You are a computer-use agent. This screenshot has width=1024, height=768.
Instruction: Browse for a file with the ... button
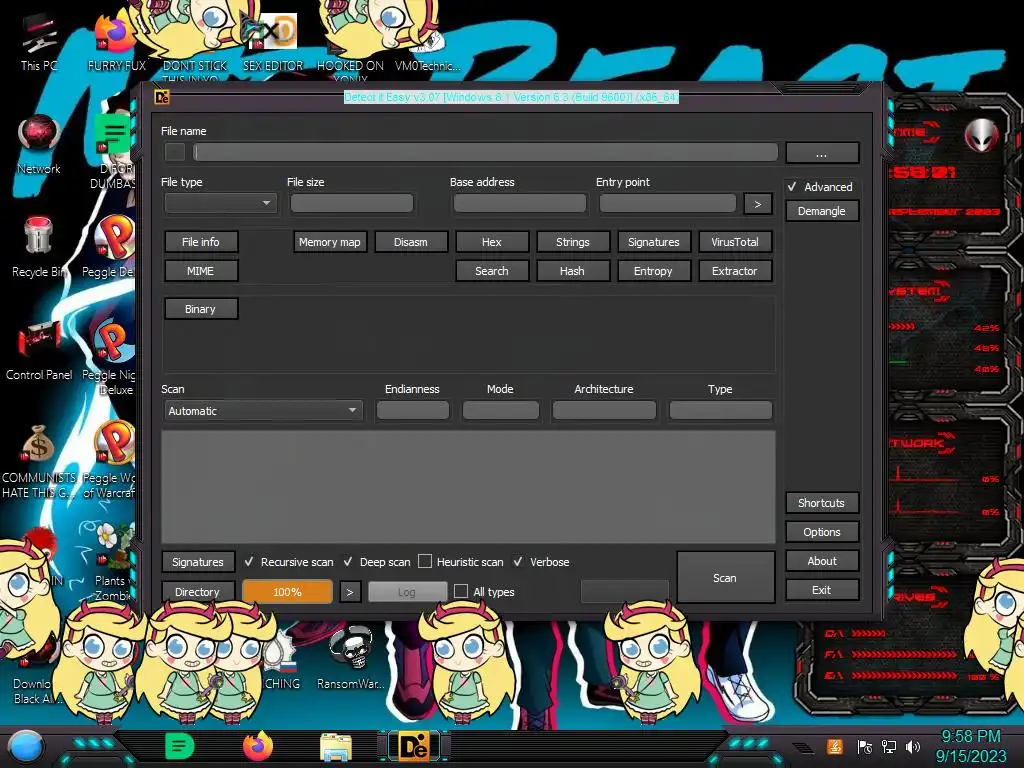tap(822, 153)
